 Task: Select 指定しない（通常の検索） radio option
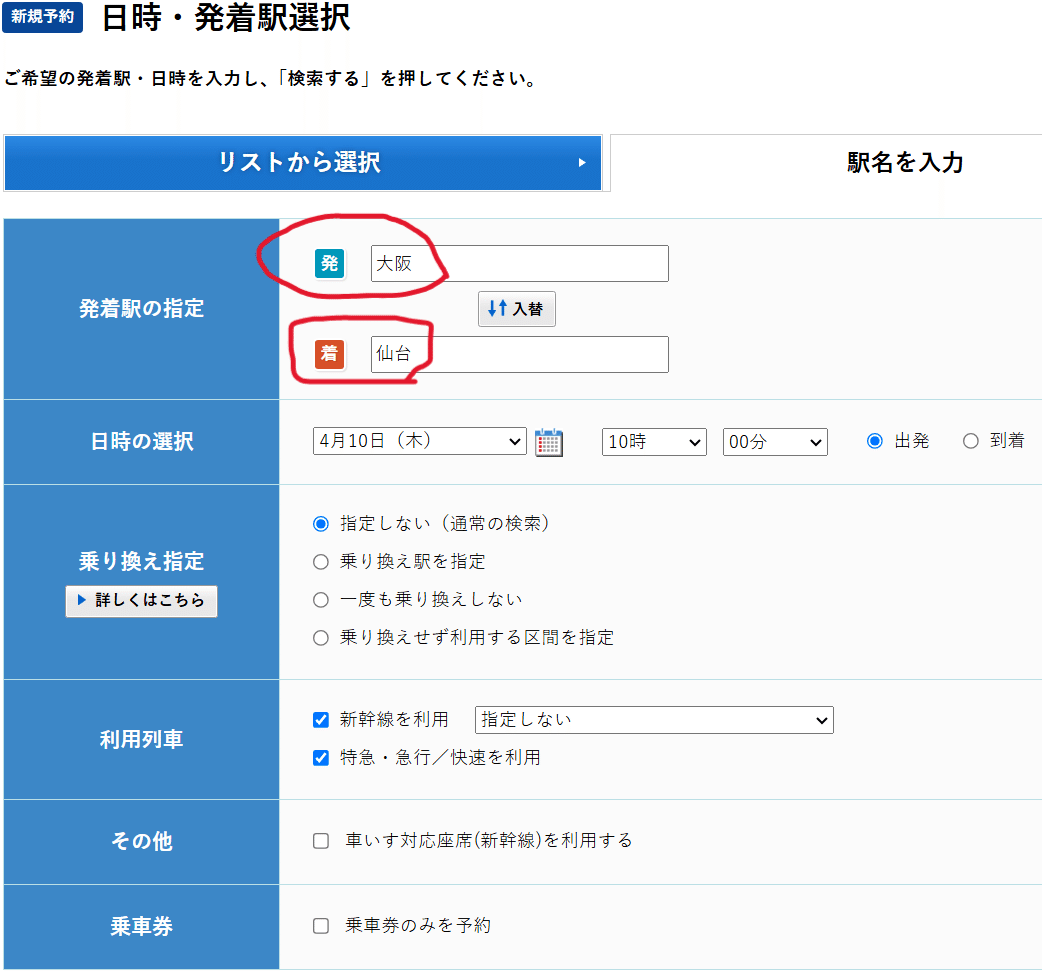click(321, 524)
